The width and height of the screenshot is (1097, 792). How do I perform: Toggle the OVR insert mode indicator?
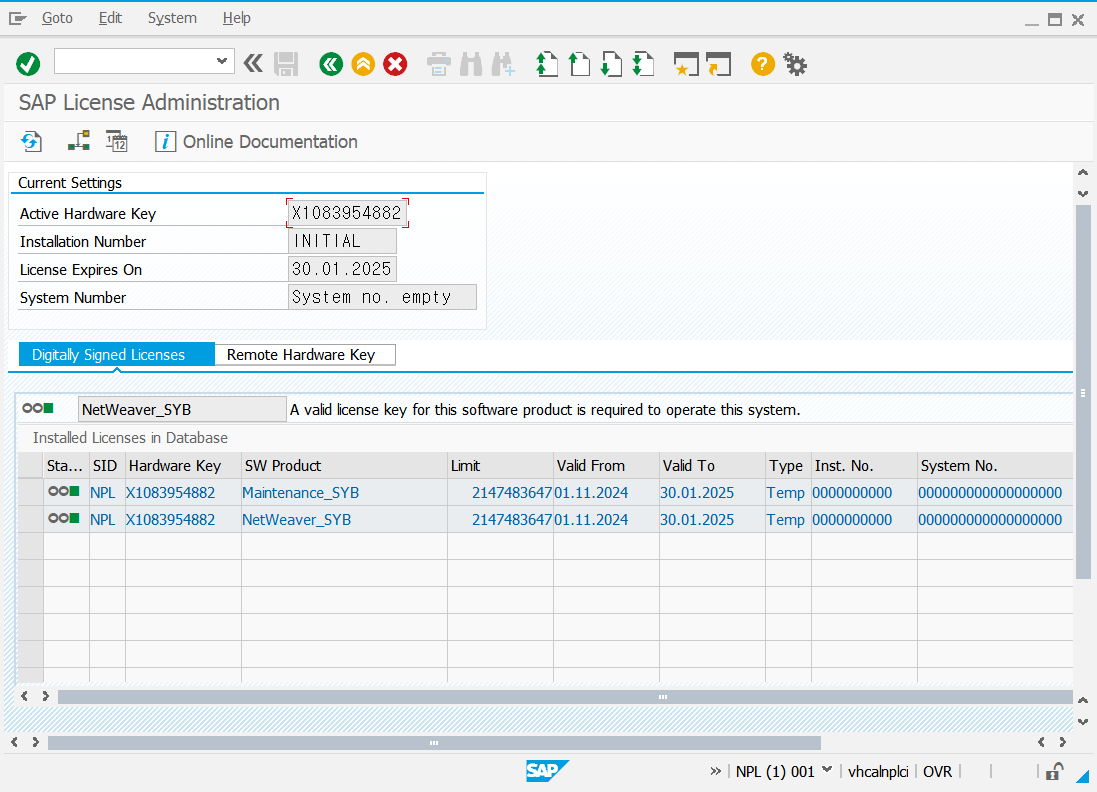click(937, 771)
